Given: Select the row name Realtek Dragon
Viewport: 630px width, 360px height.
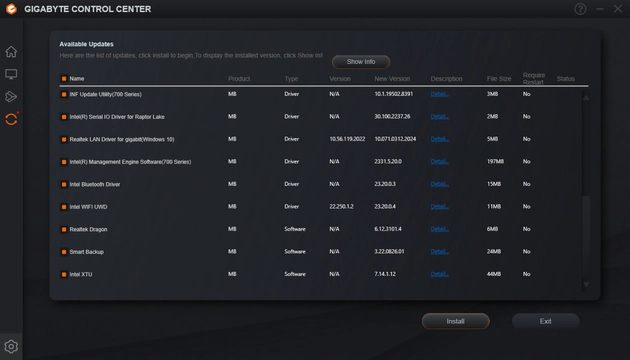Looking at the screenshot, I should pyautogui.click(x=88, y=229).
